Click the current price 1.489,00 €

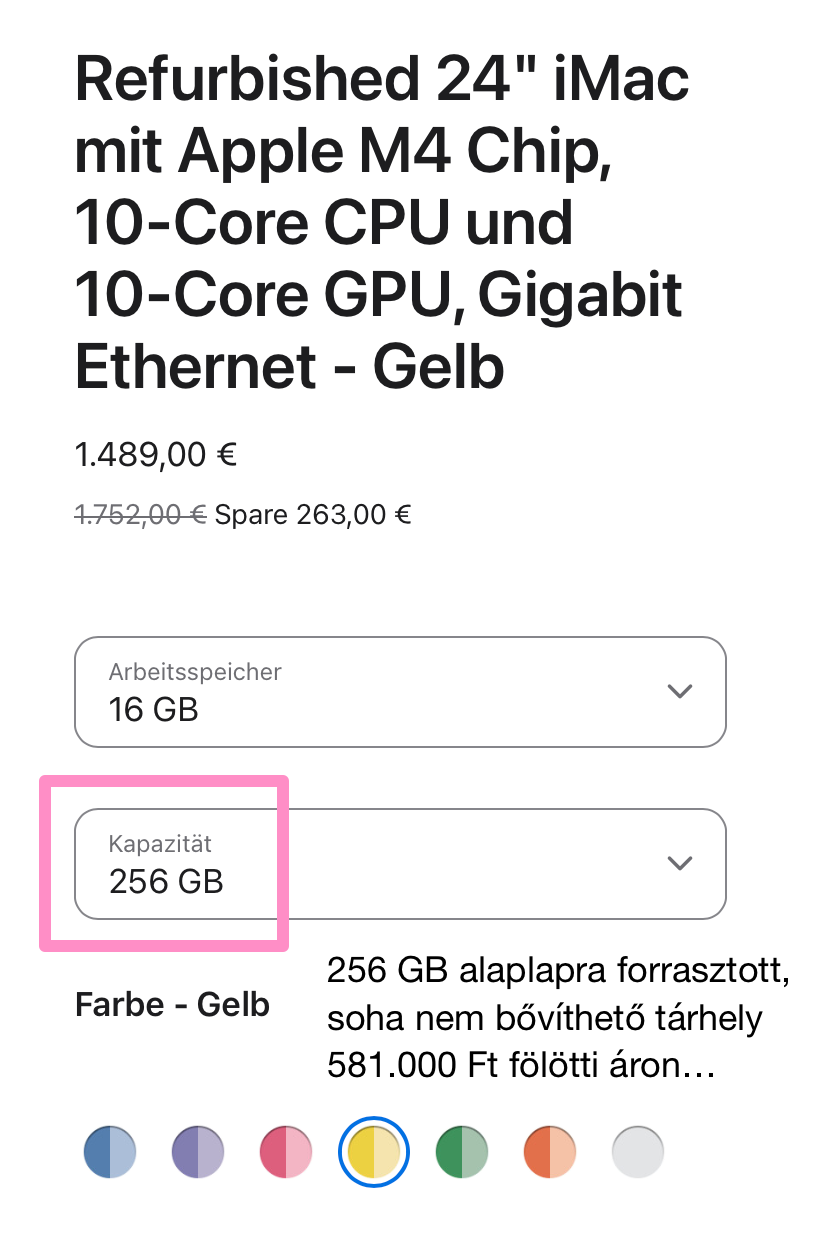coord(156,456)
